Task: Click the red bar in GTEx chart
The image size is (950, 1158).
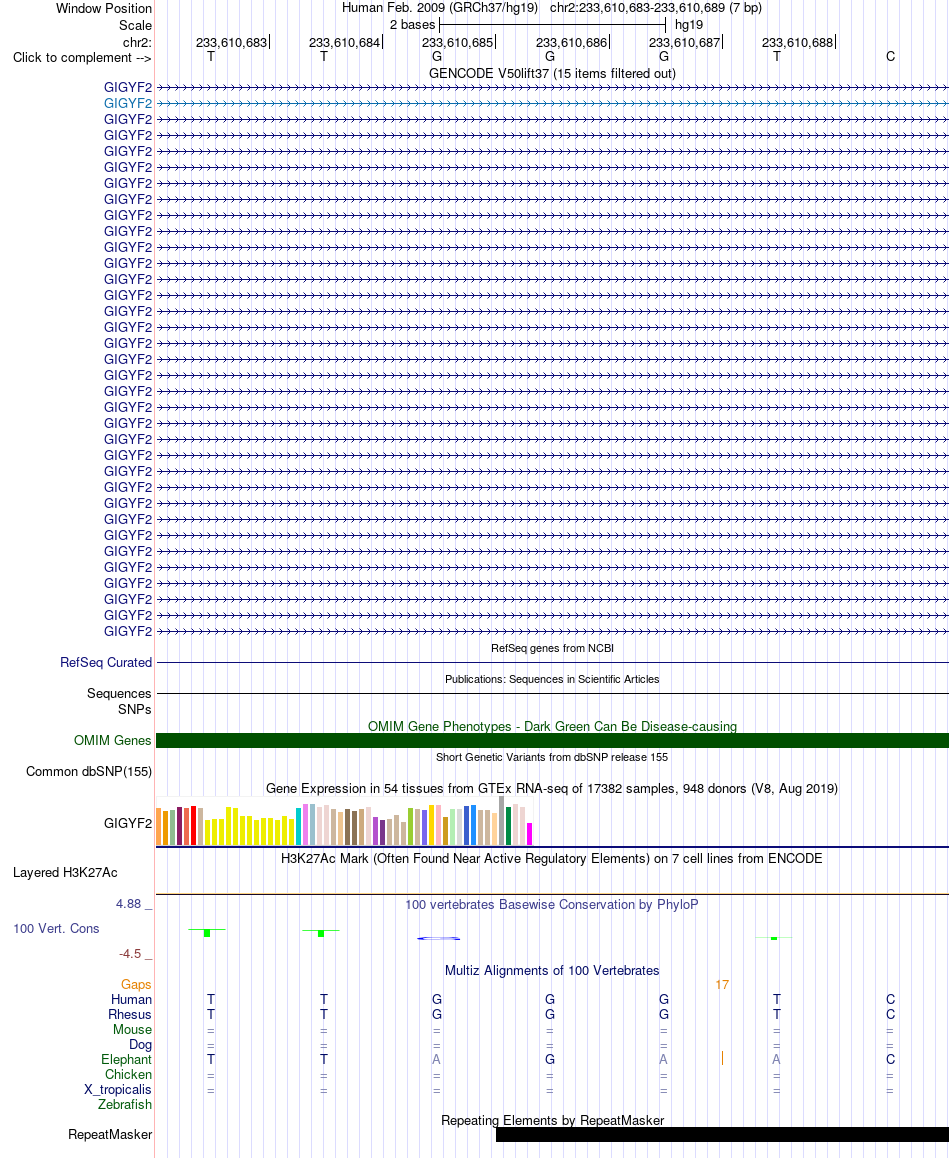Action: click(194, 826)
